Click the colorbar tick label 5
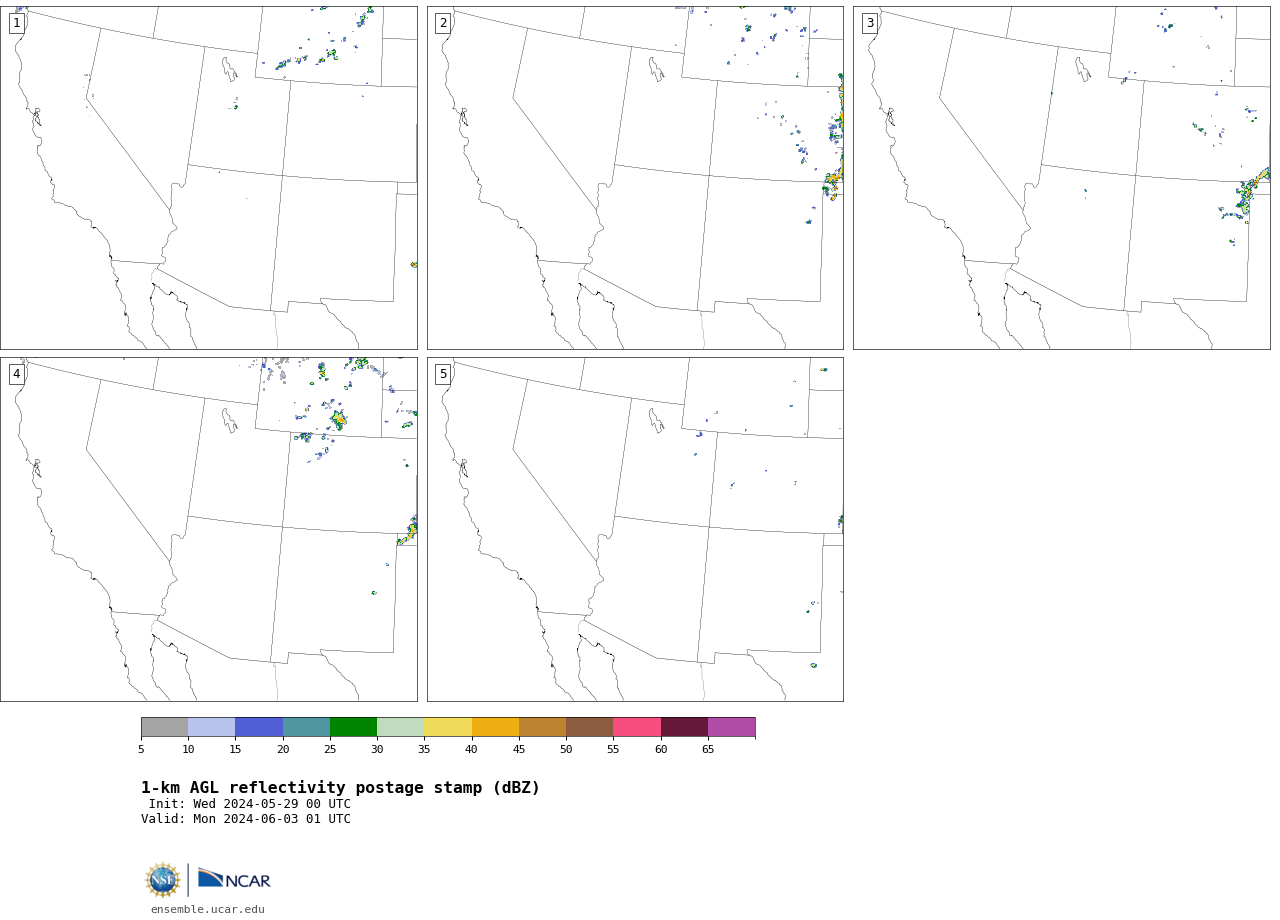The image size is (1280, 920). tap(141, 750)
